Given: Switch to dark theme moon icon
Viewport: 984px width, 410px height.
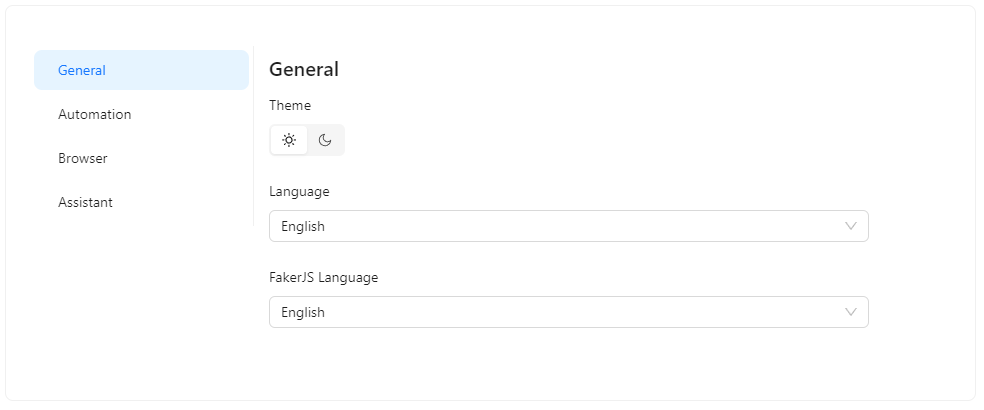Looking at the screenshot, I should click(x=325, y=140).
